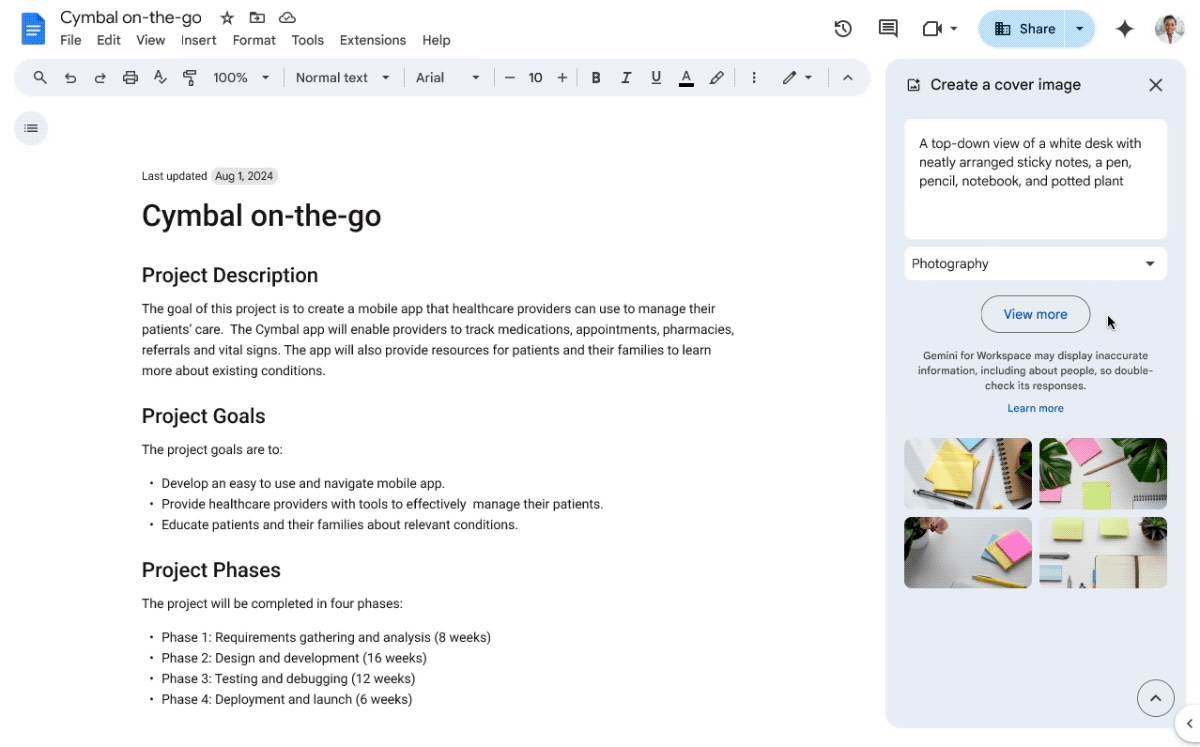
Task: Select the paint format tool
Action: pyautogui.click(x=190, y=77)
